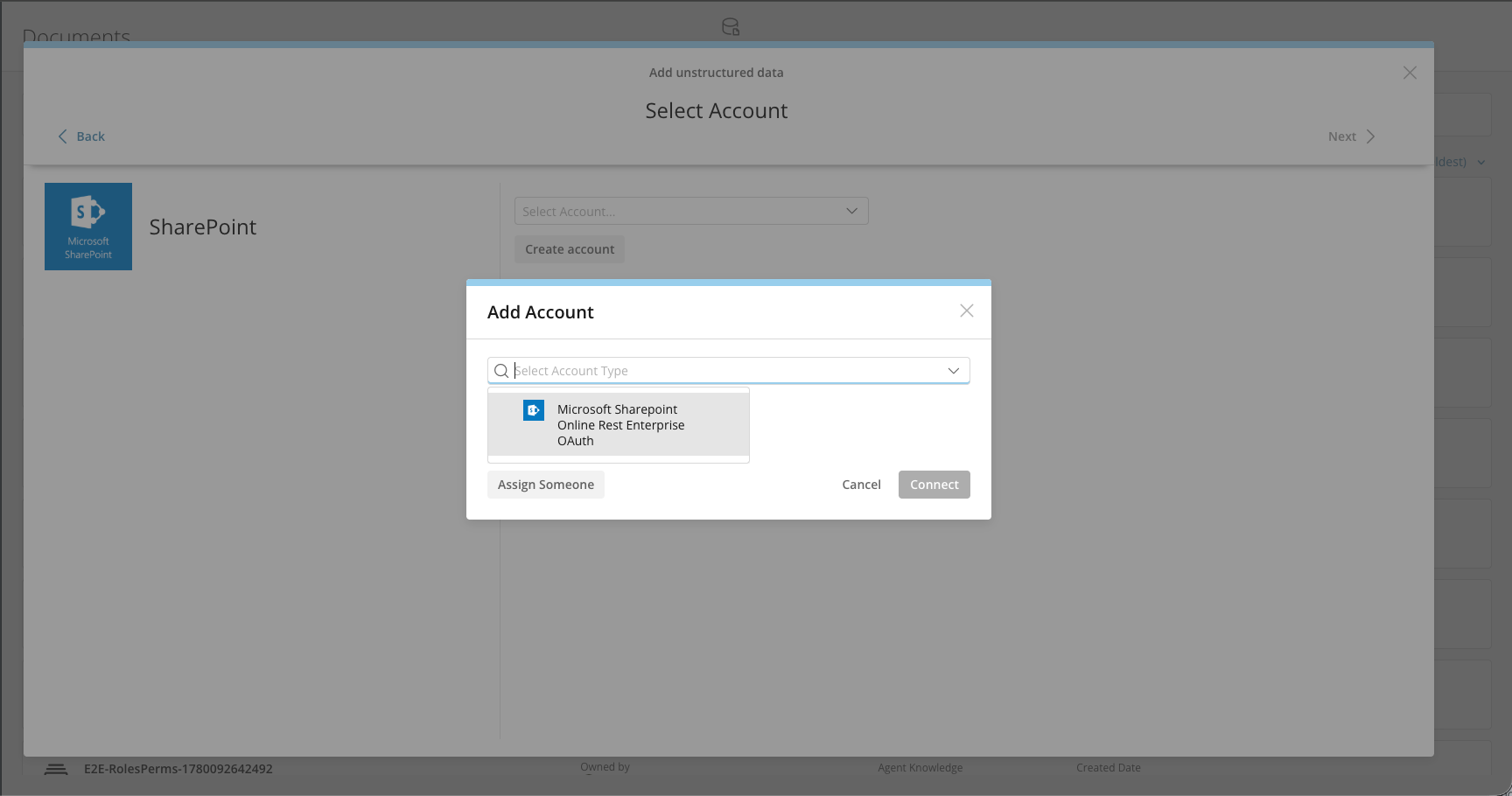This screenshot has height=796, width=1512.
Task: Click the Add Account dialog title
Action: coord(541,312)
